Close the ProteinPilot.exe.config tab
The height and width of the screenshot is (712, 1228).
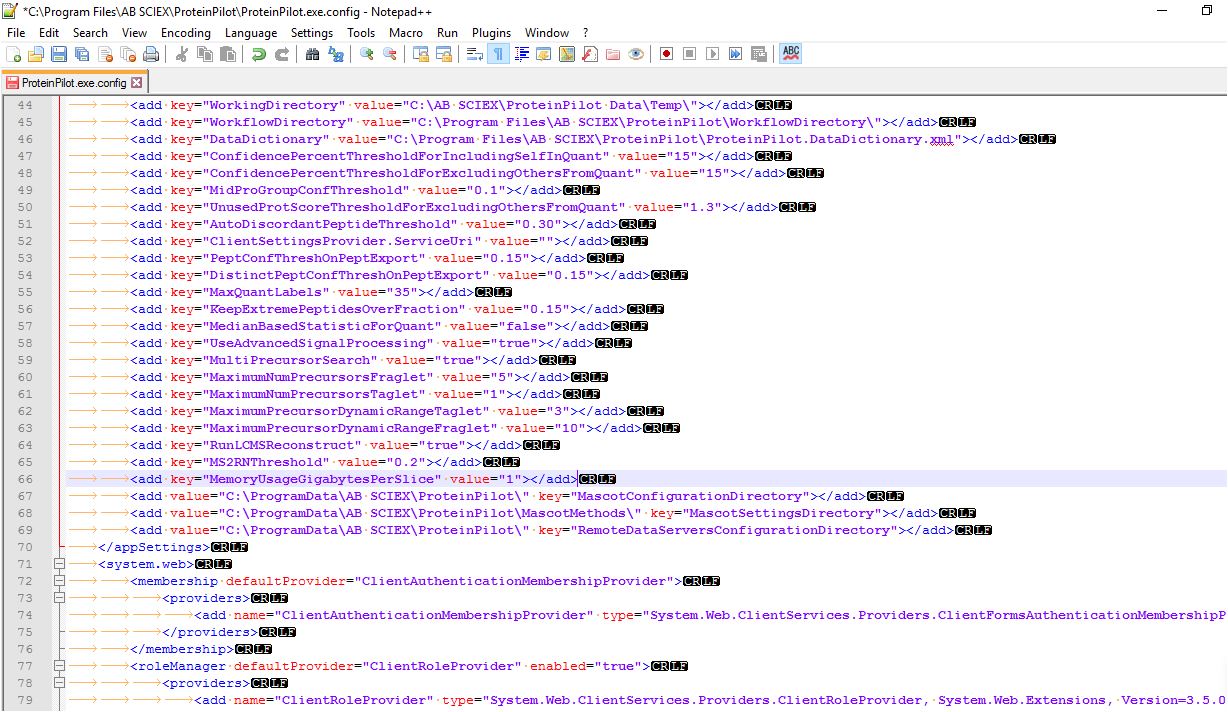137,82
